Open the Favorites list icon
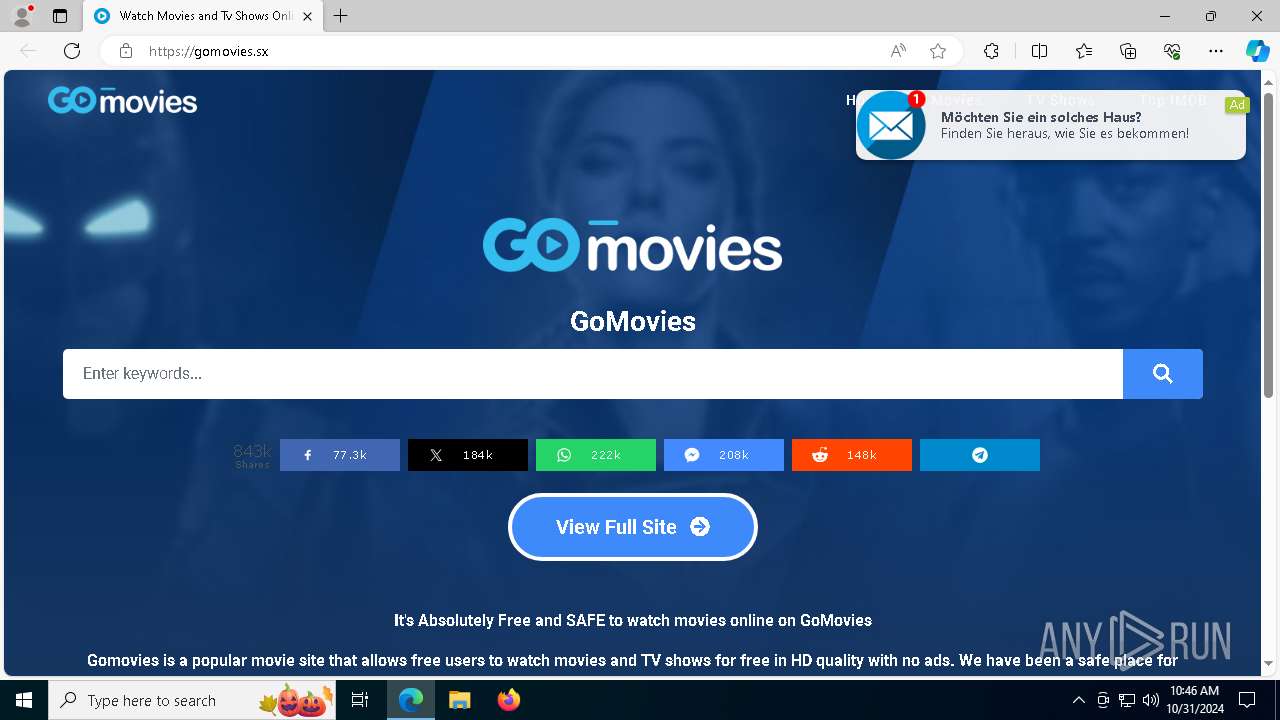This screenshot has height=720, width=1280. click(x=1084, y=51)
